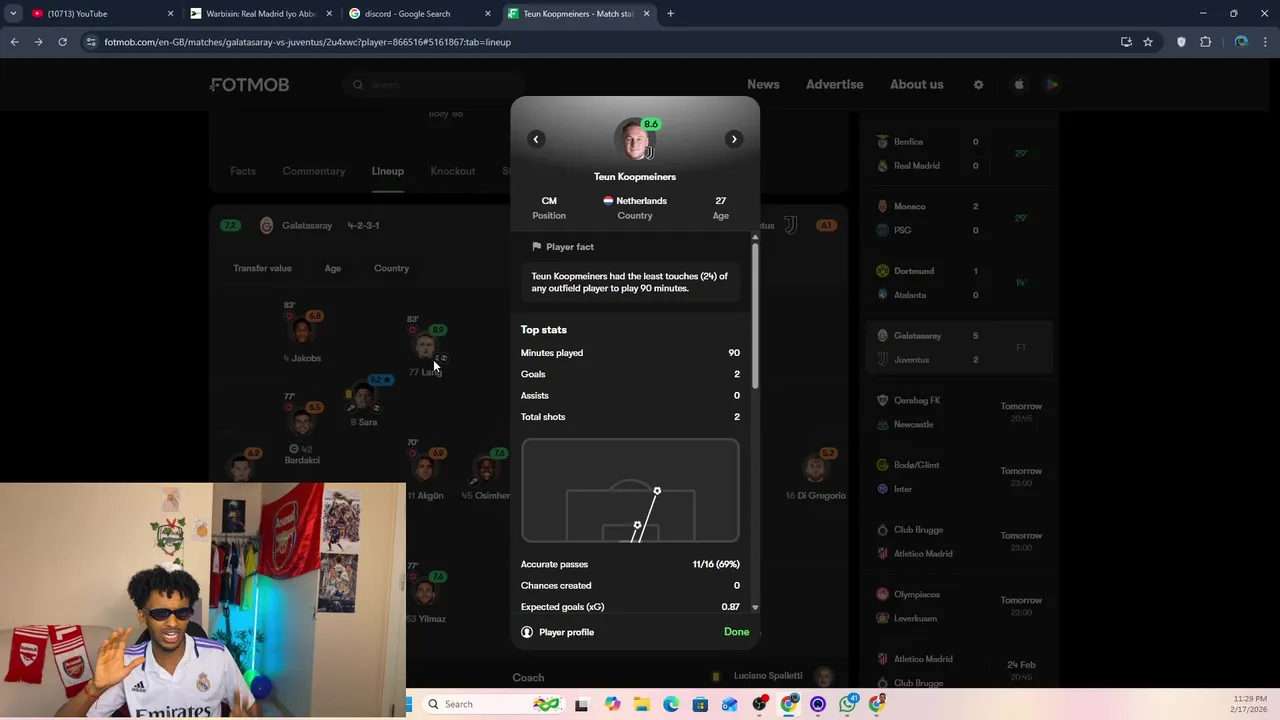
Task: Open Benfica vs Real Madrid match
Action: pyautogui.click(x=960, y=154)
